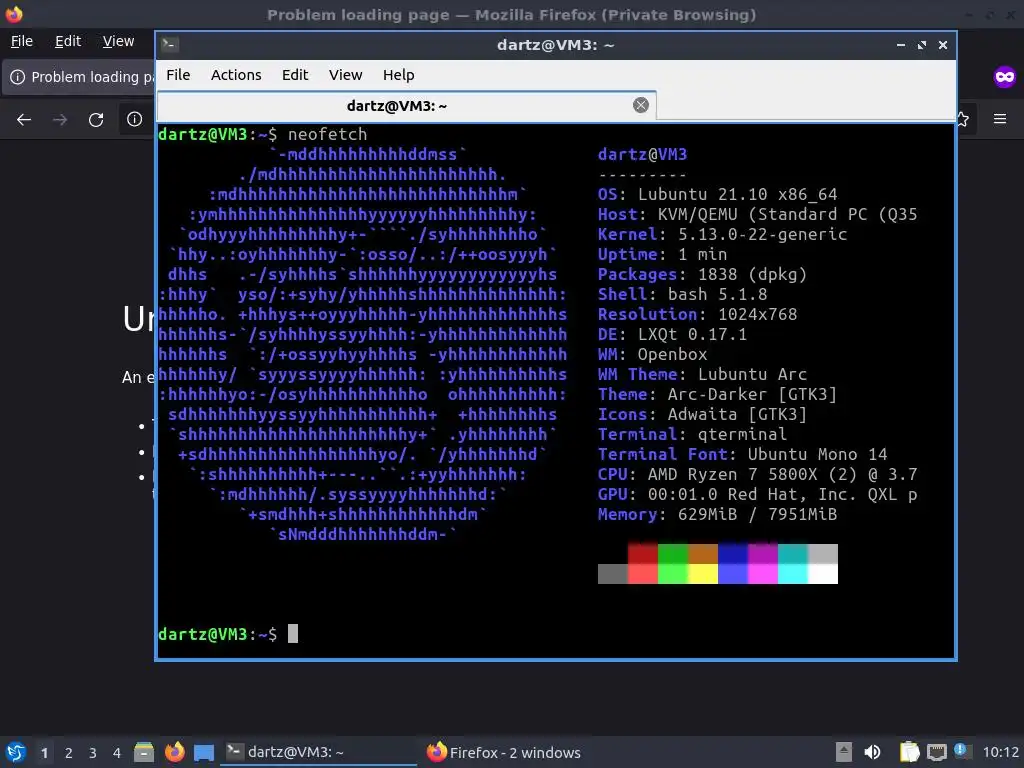Open the update notifier tray icon

tap(961, 750)
